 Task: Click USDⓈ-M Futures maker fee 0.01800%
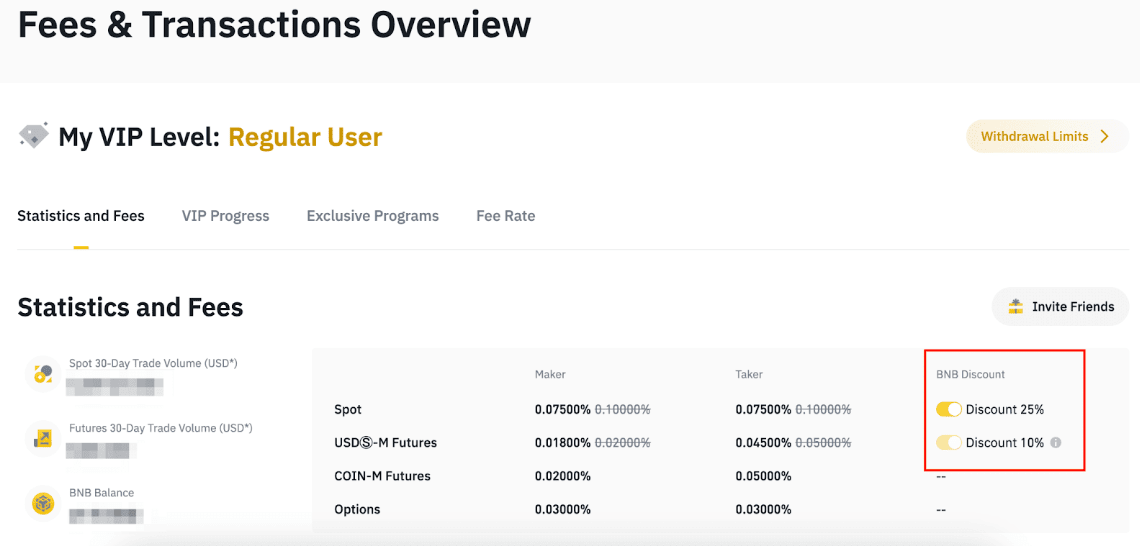pyautogui.click(x=563, y=442)
